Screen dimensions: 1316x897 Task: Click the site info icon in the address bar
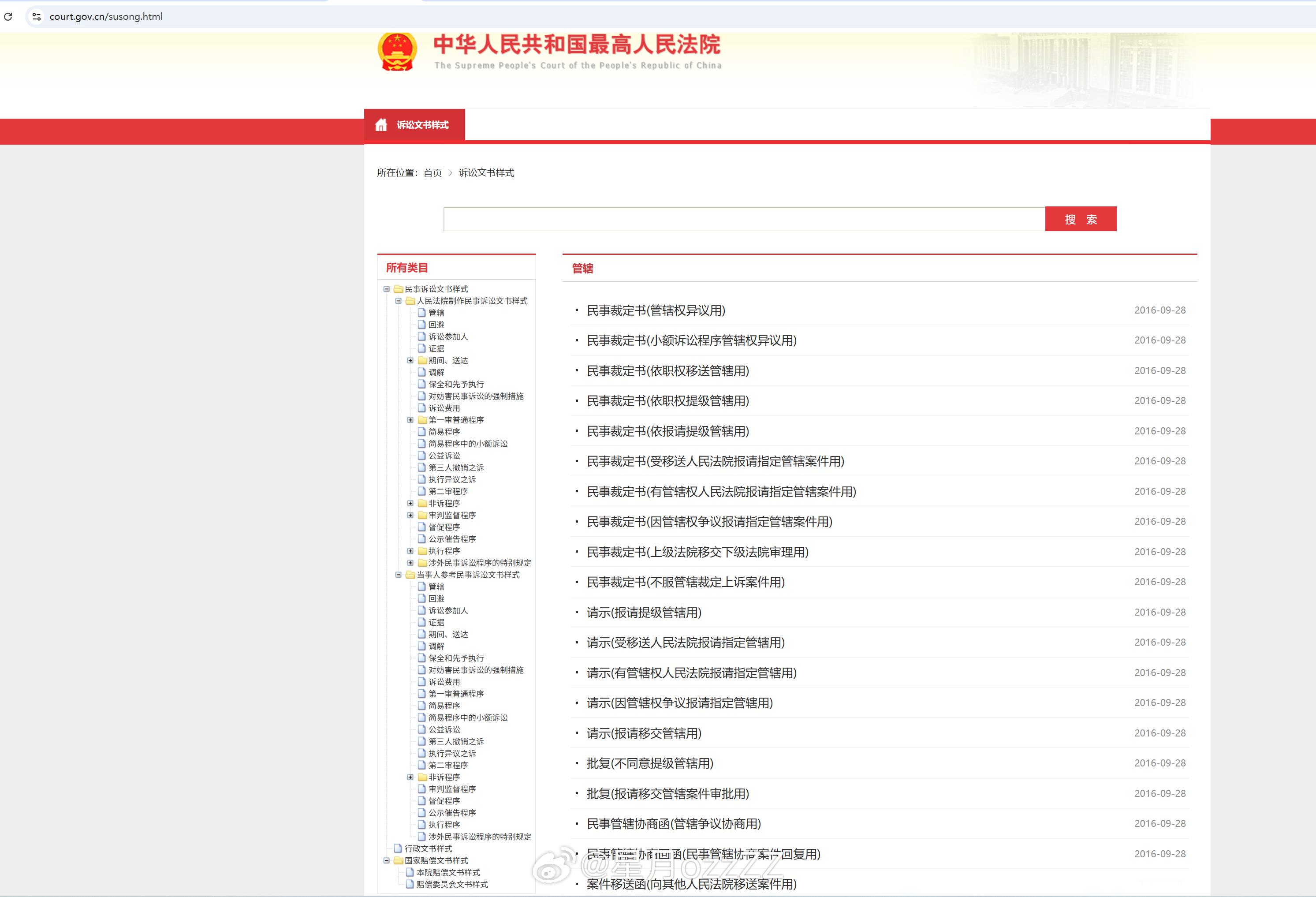pos(37,16)
